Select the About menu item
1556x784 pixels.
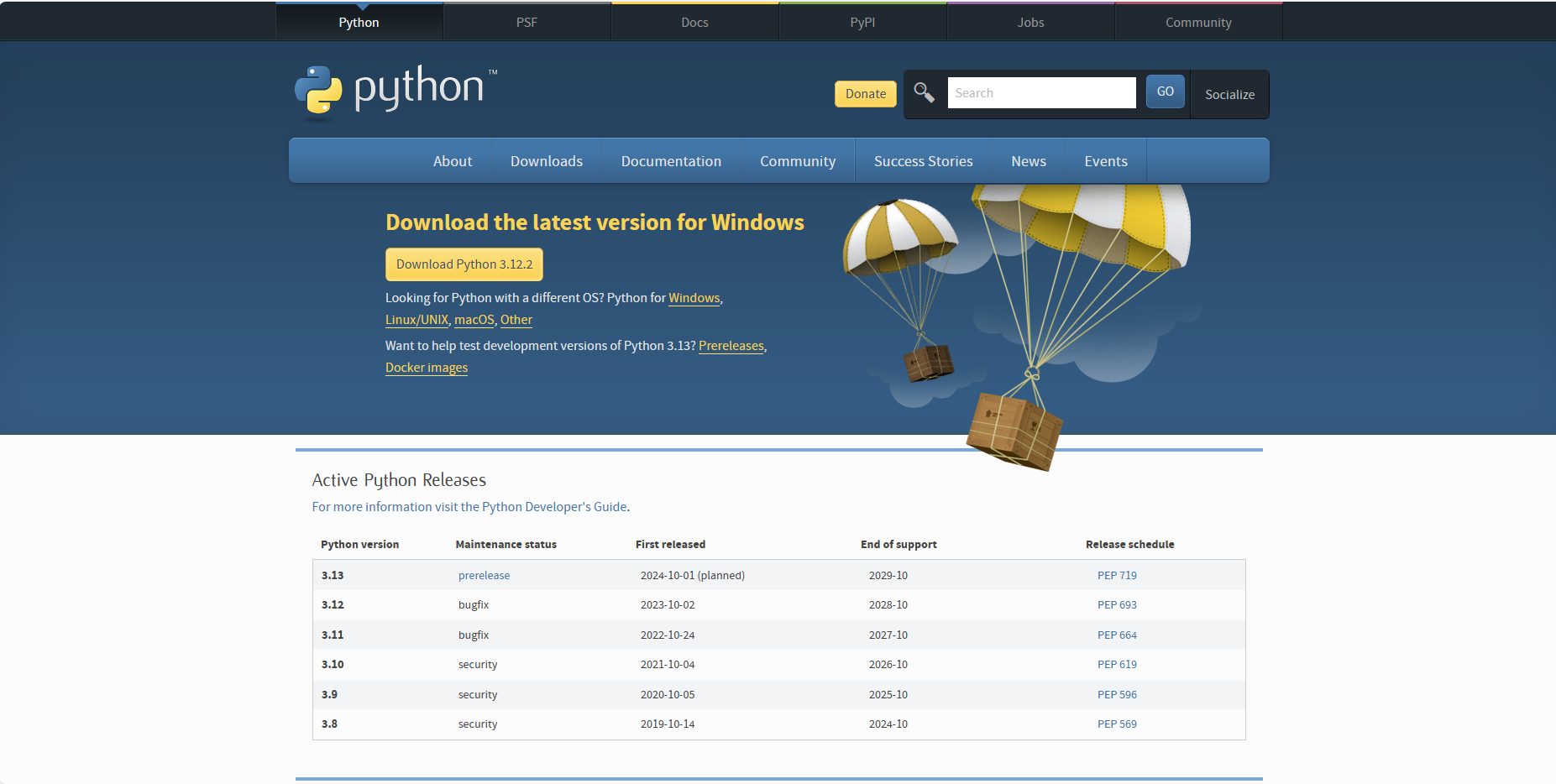[452, 160]
